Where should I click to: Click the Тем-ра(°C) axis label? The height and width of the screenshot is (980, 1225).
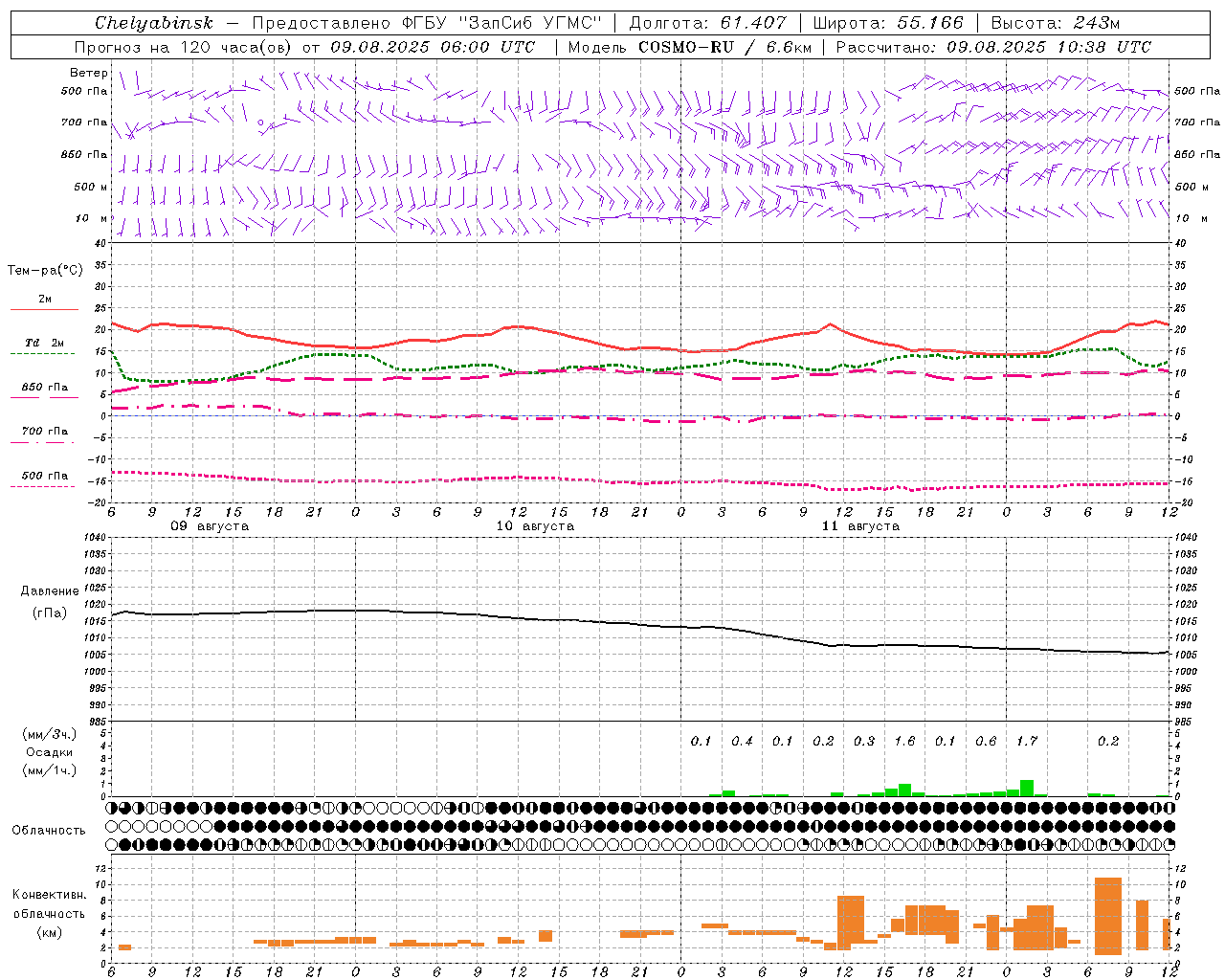(x=45, y=271)
